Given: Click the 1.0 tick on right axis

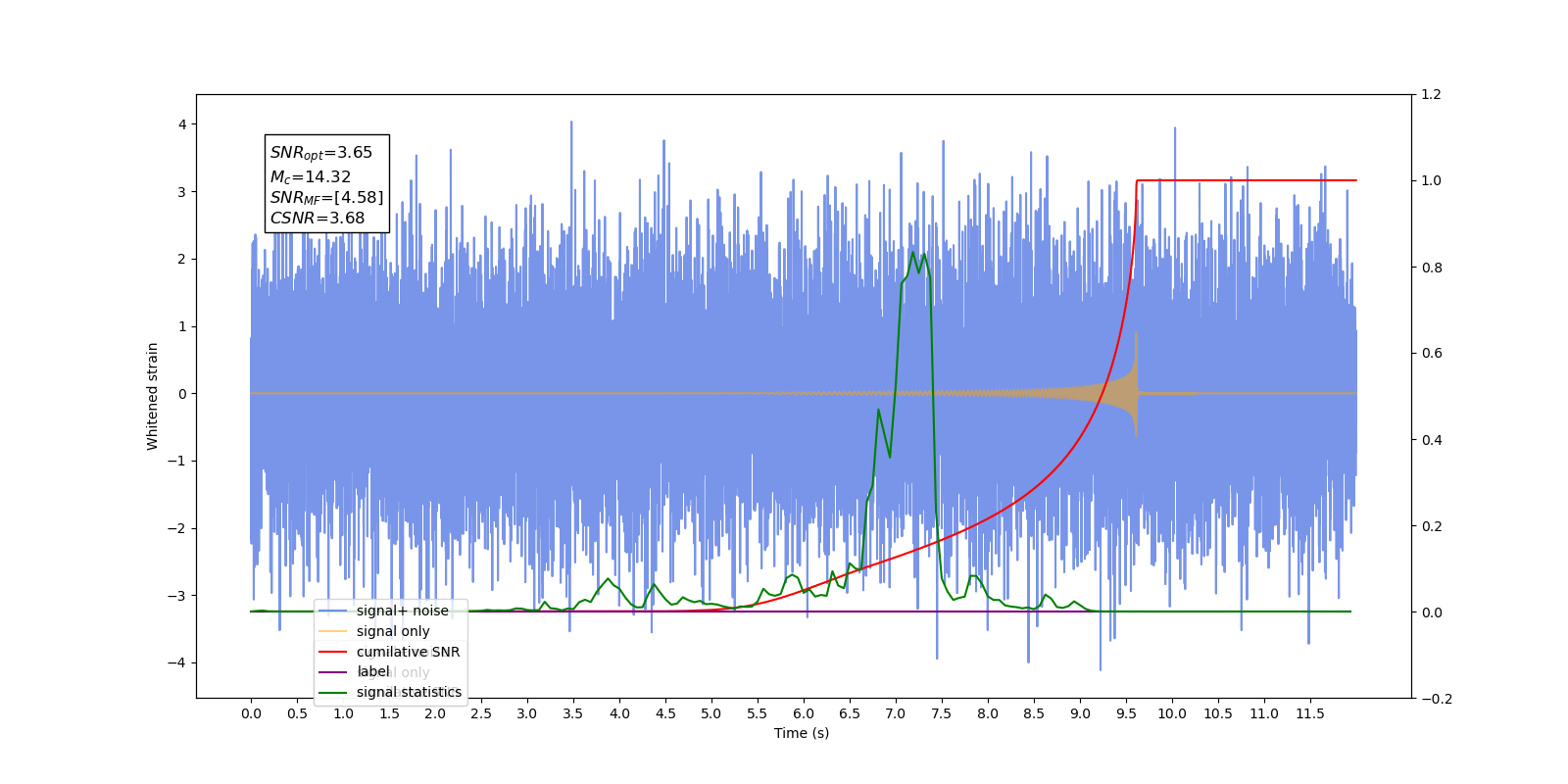Looking at the screenshot, I should coord(1431,181).
